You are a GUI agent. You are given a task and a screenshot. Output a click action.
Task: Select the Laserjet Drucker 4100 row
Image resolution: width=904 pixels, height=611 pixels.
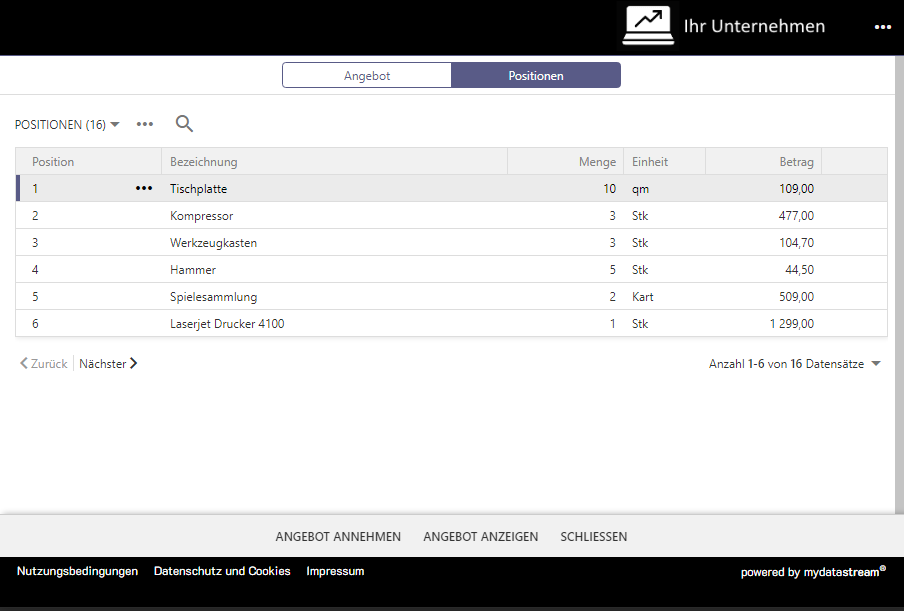pos(451,324)
